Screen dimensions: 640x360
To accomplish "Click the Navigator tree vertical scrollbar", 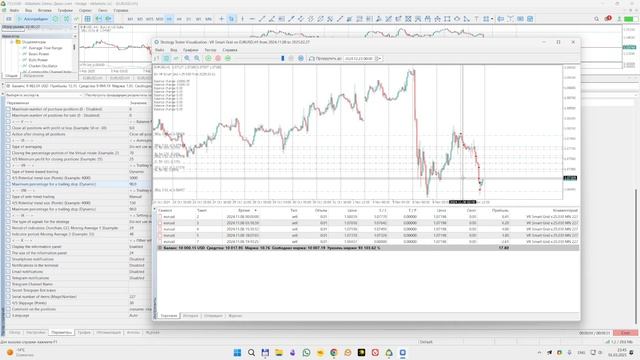I will [x=74, y=47].
